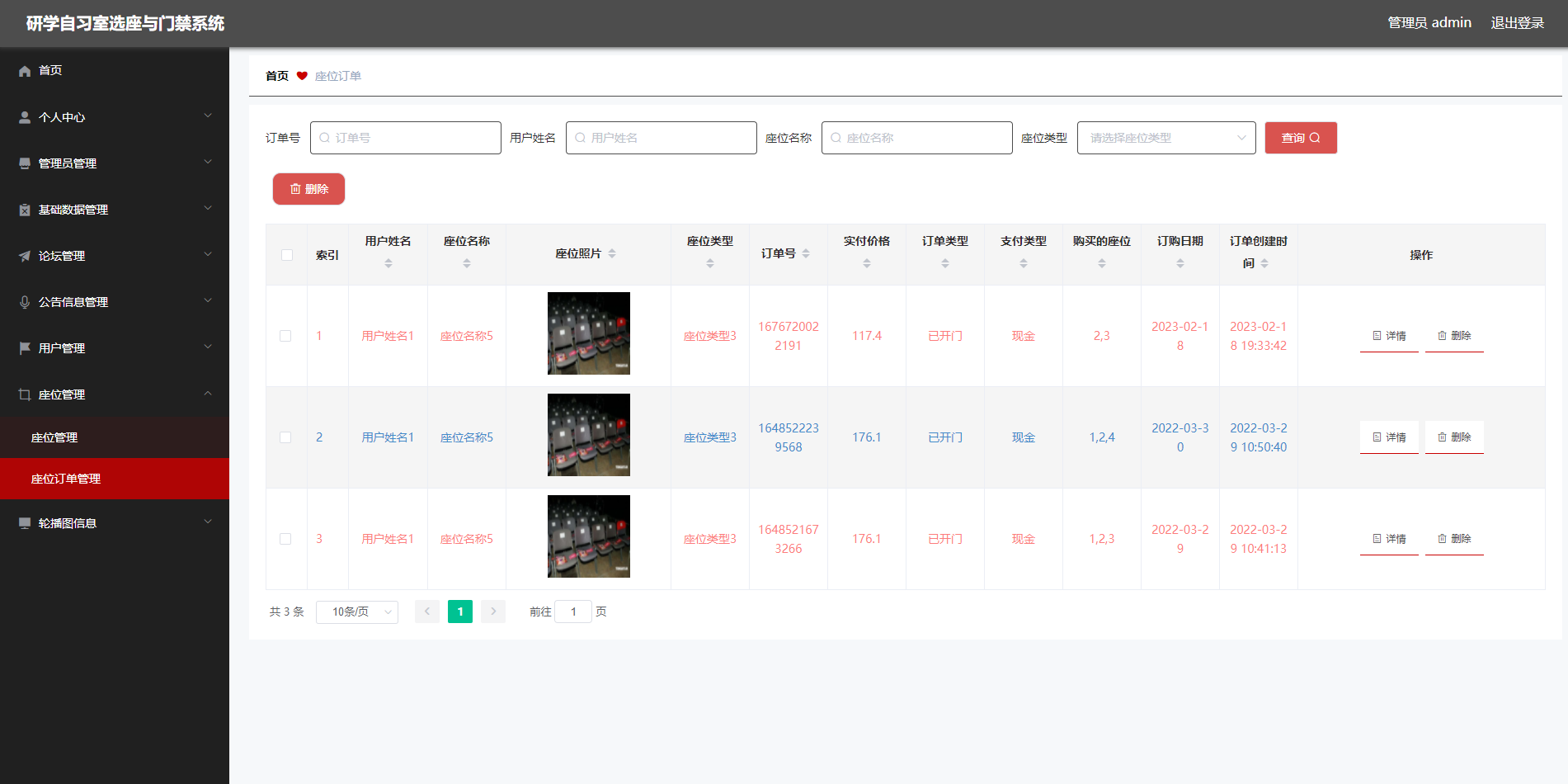1568x784 pixels.
Task: Check the checkbox for row 1
Action: (x=285, y=336)
